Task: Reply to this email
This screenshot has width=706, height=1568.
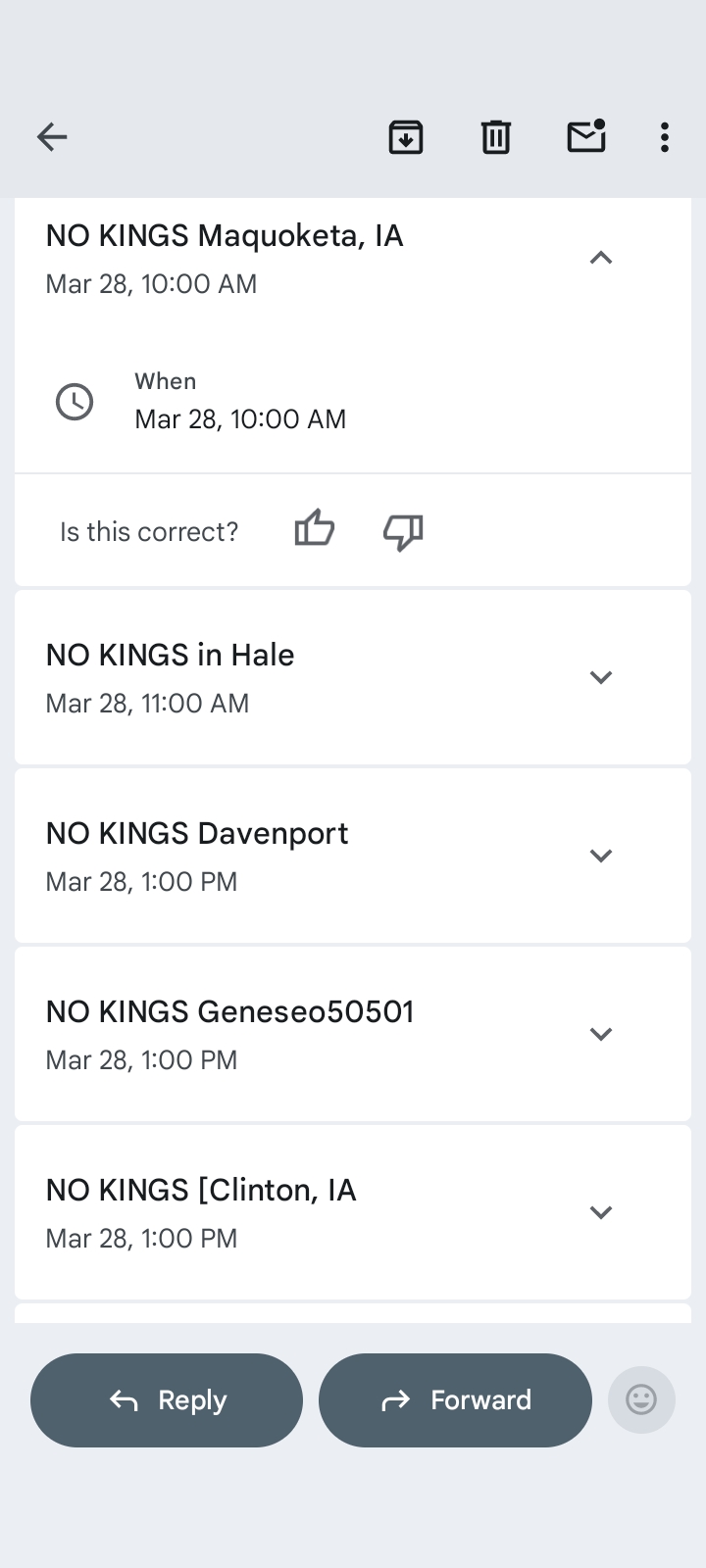Action: [167, 1400]
